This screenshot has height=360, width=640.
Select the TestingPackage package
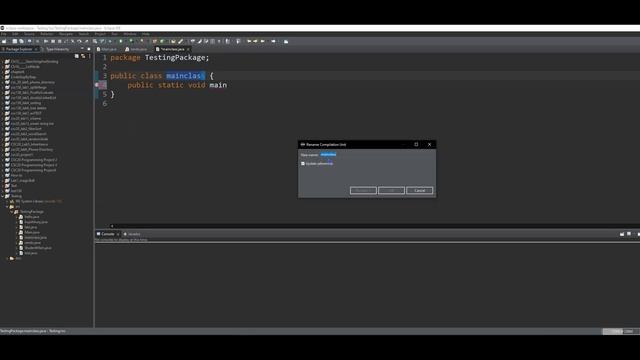[31, 212]
